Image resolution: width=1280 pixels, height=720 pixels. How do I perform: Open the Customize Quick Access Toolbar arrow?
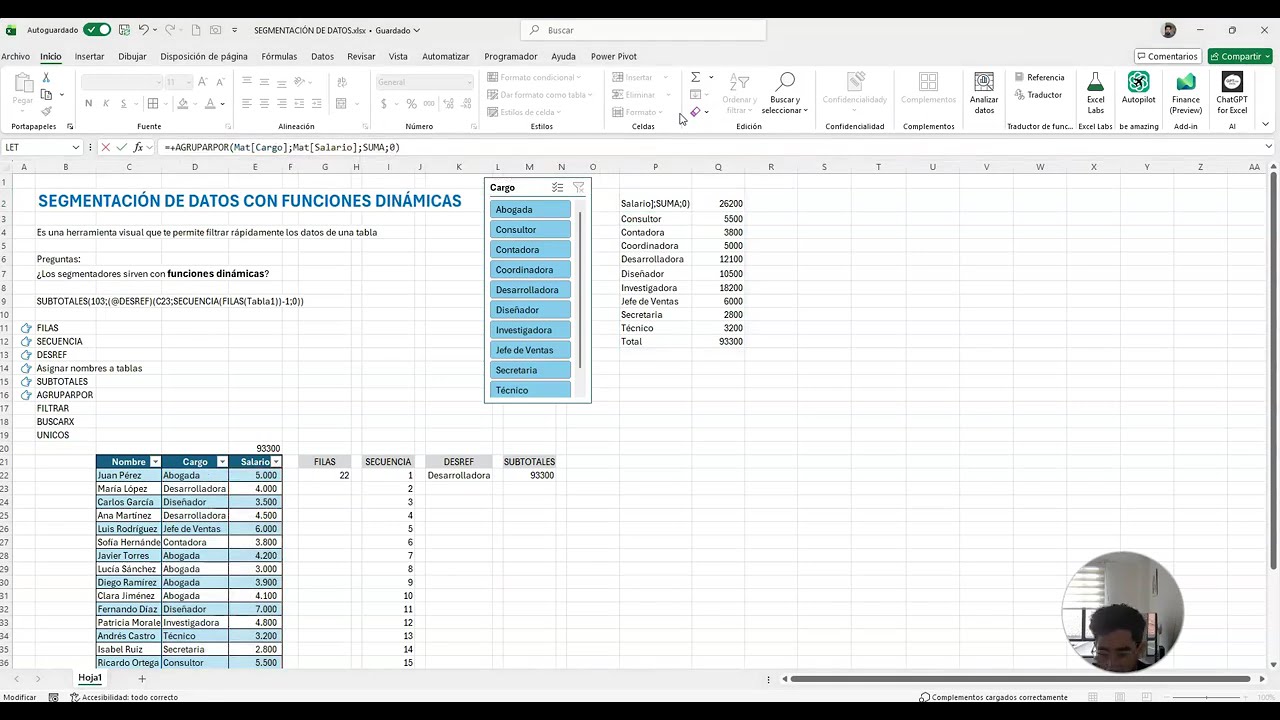[x=234, y=30]
